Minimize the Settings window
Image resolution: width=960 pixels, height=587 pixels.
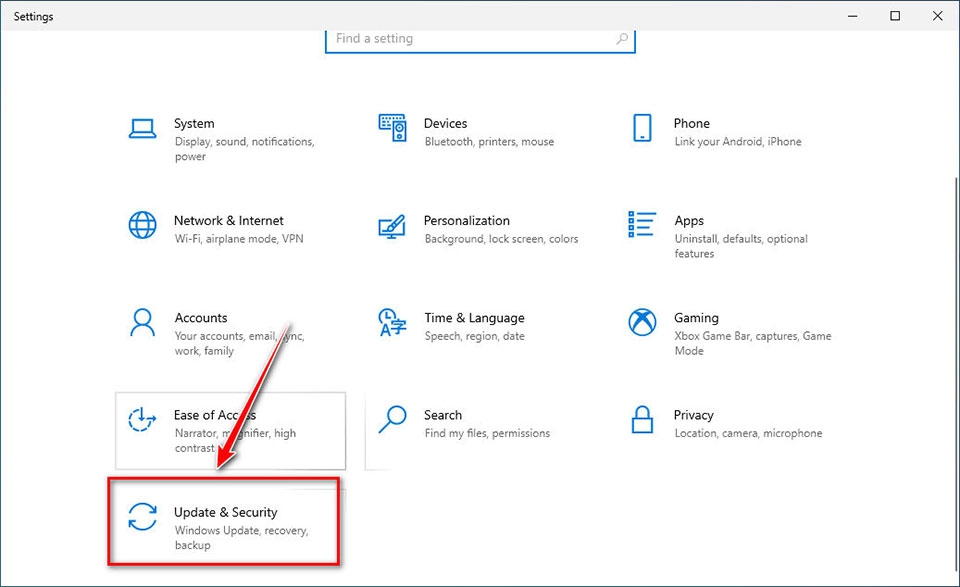click(852, 16)
